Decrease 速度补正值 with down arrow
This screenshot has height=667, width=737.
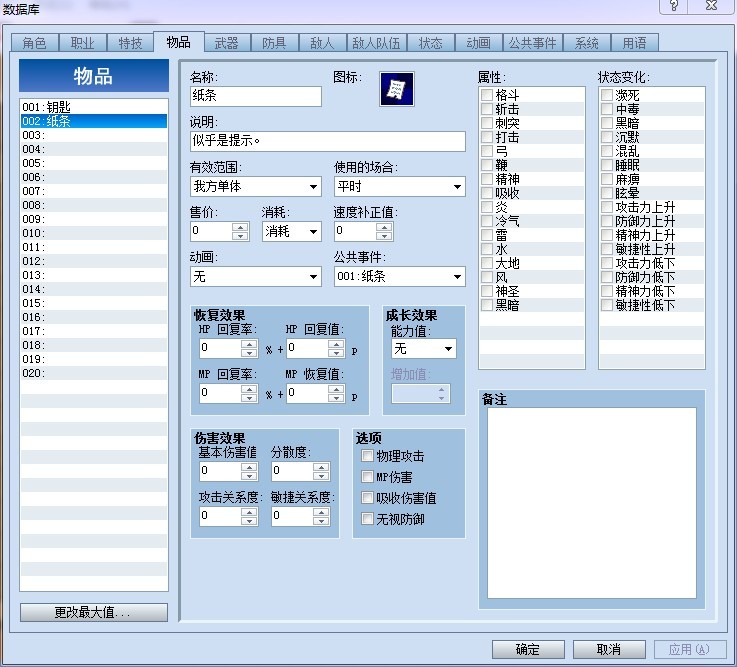click(x=384, y=235)
